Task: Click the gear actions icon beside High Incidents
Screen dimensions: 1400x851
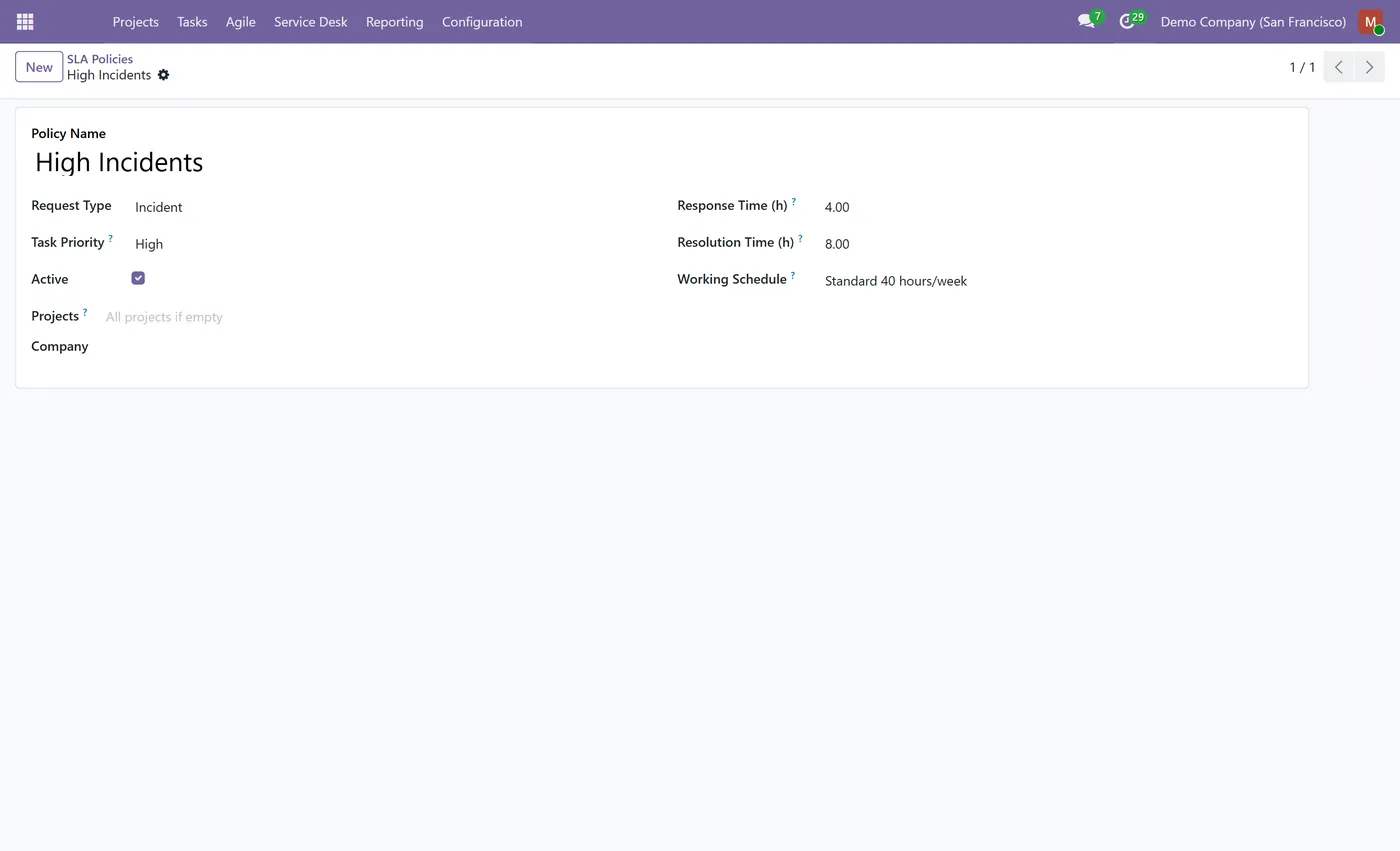Action: (x=164, y=75)
